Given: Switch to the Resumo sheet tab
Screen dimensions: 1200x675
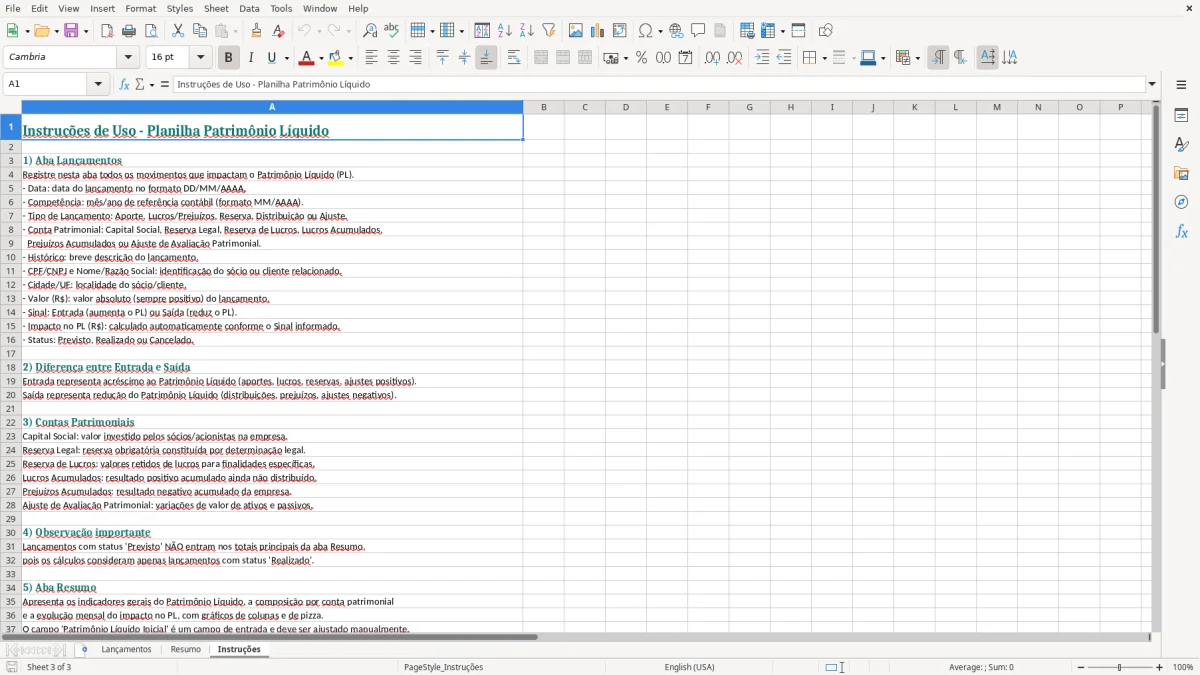Looking at the screenshot, I should (x=185, y=650).
